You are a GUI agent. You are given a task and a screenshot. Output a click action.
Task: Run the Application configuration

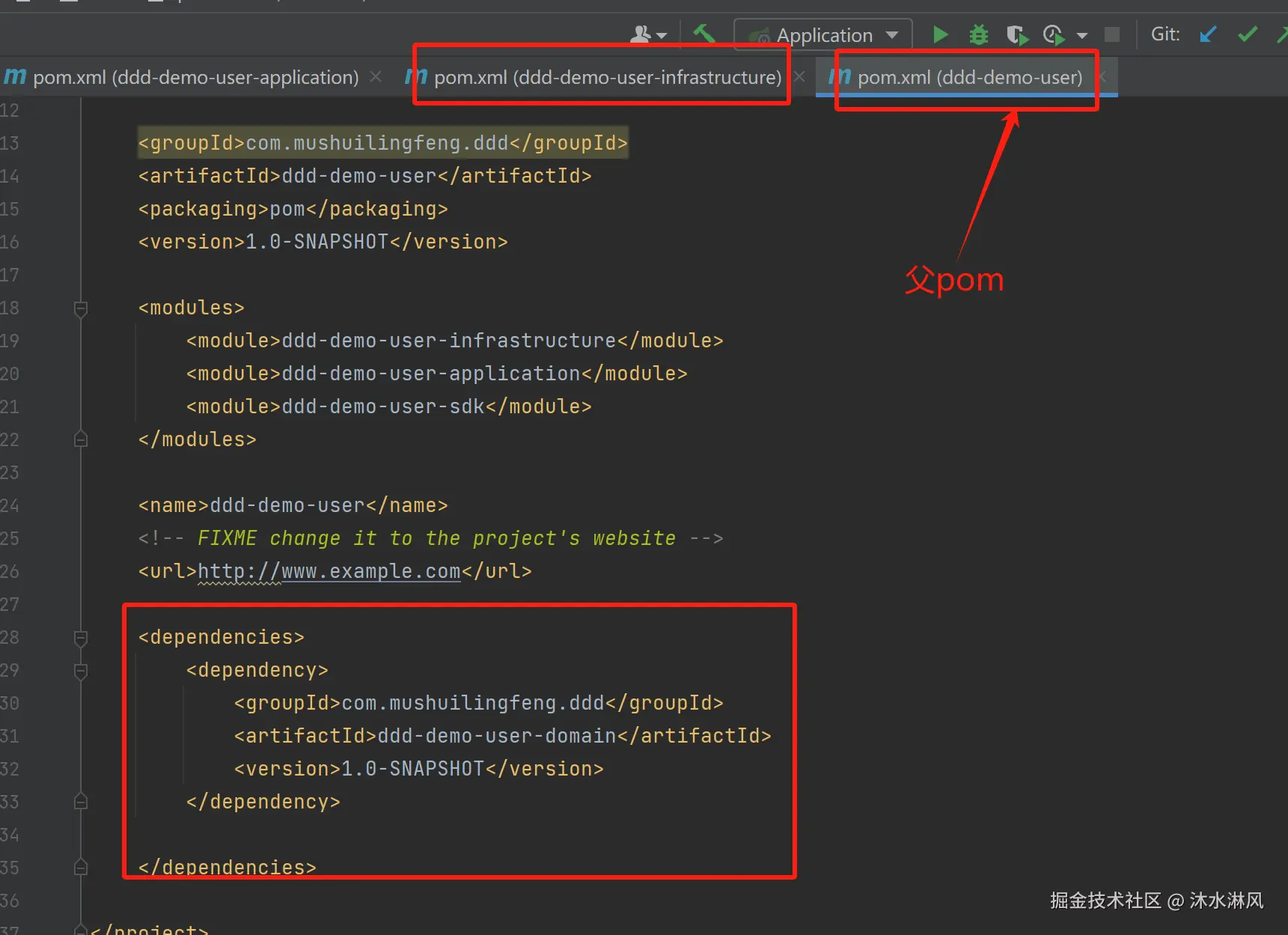point(941,34)
